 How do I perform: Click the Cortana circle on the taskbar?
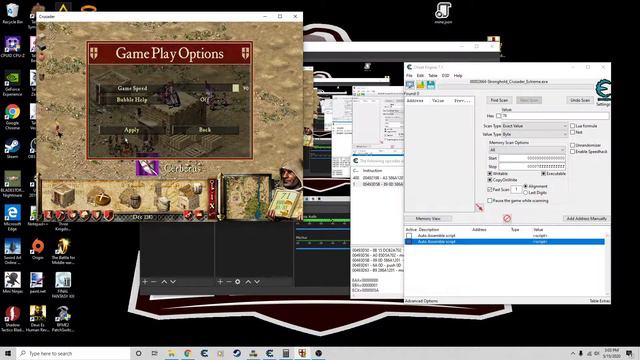pos(138,353)
